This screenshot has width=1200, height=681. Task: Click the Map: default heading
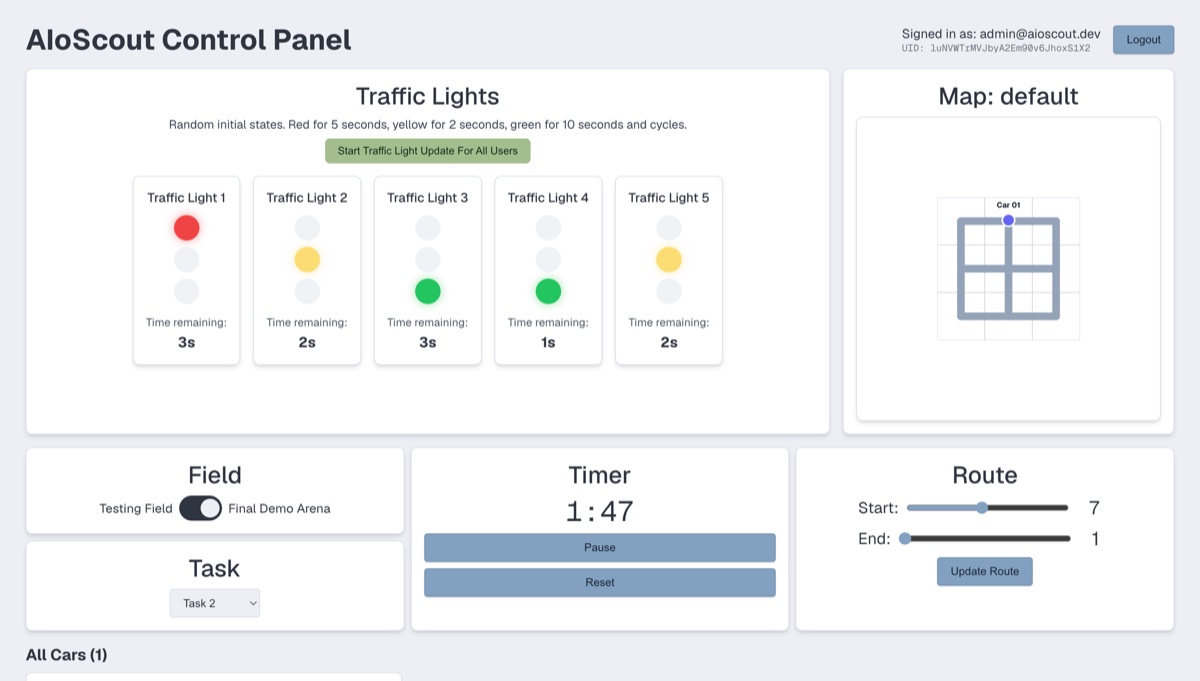pos(1008,96)
